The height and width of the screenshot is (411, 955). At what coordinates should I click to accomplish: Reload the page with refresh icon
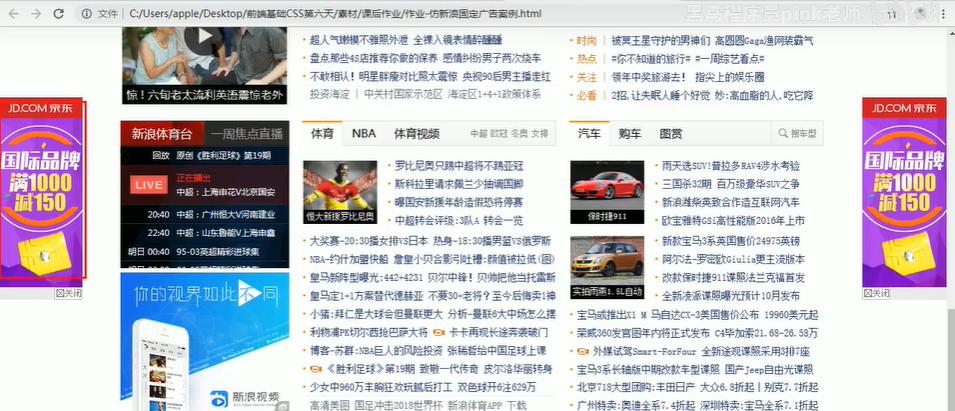pos(58,13)
